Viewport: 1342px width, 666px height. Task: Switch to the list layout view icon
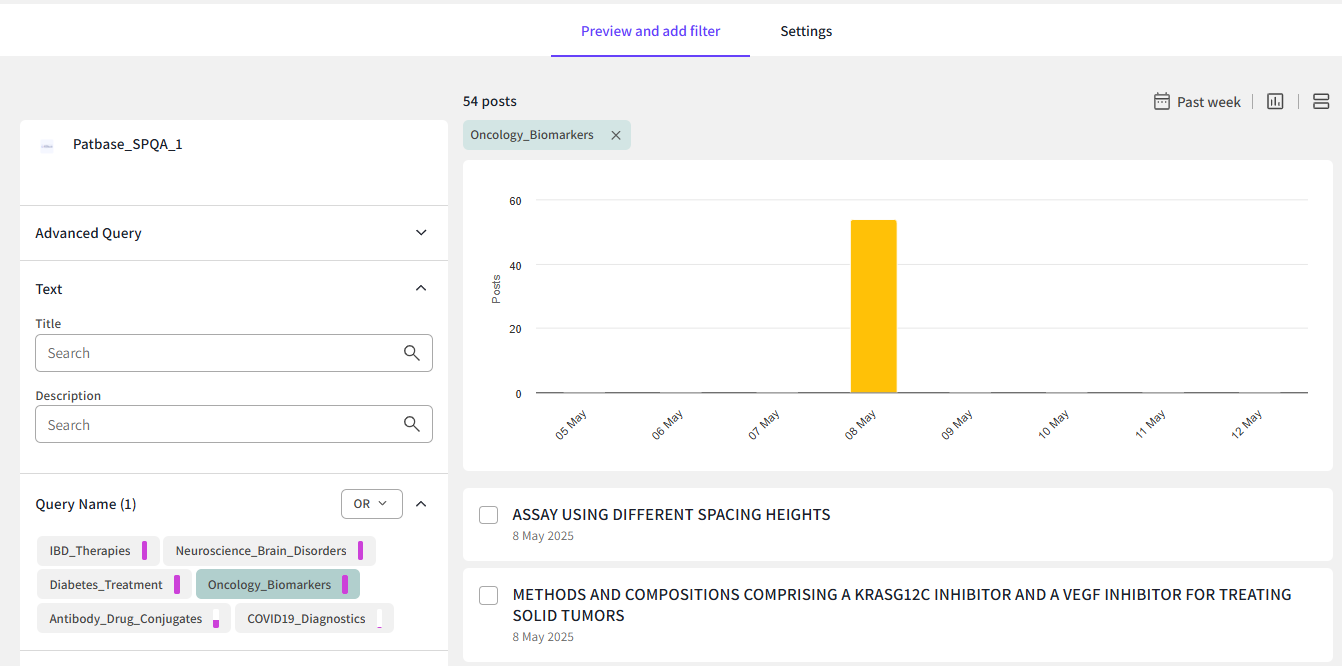tap(1321, 101)
